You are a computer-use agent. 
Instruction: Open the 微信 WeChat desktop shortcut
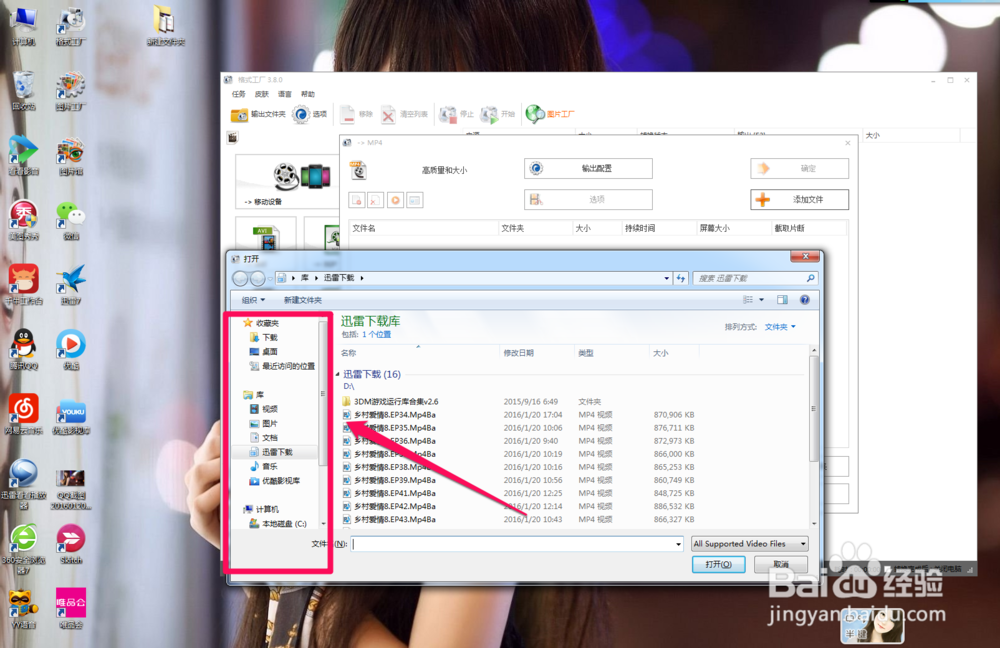click(70, 220)
